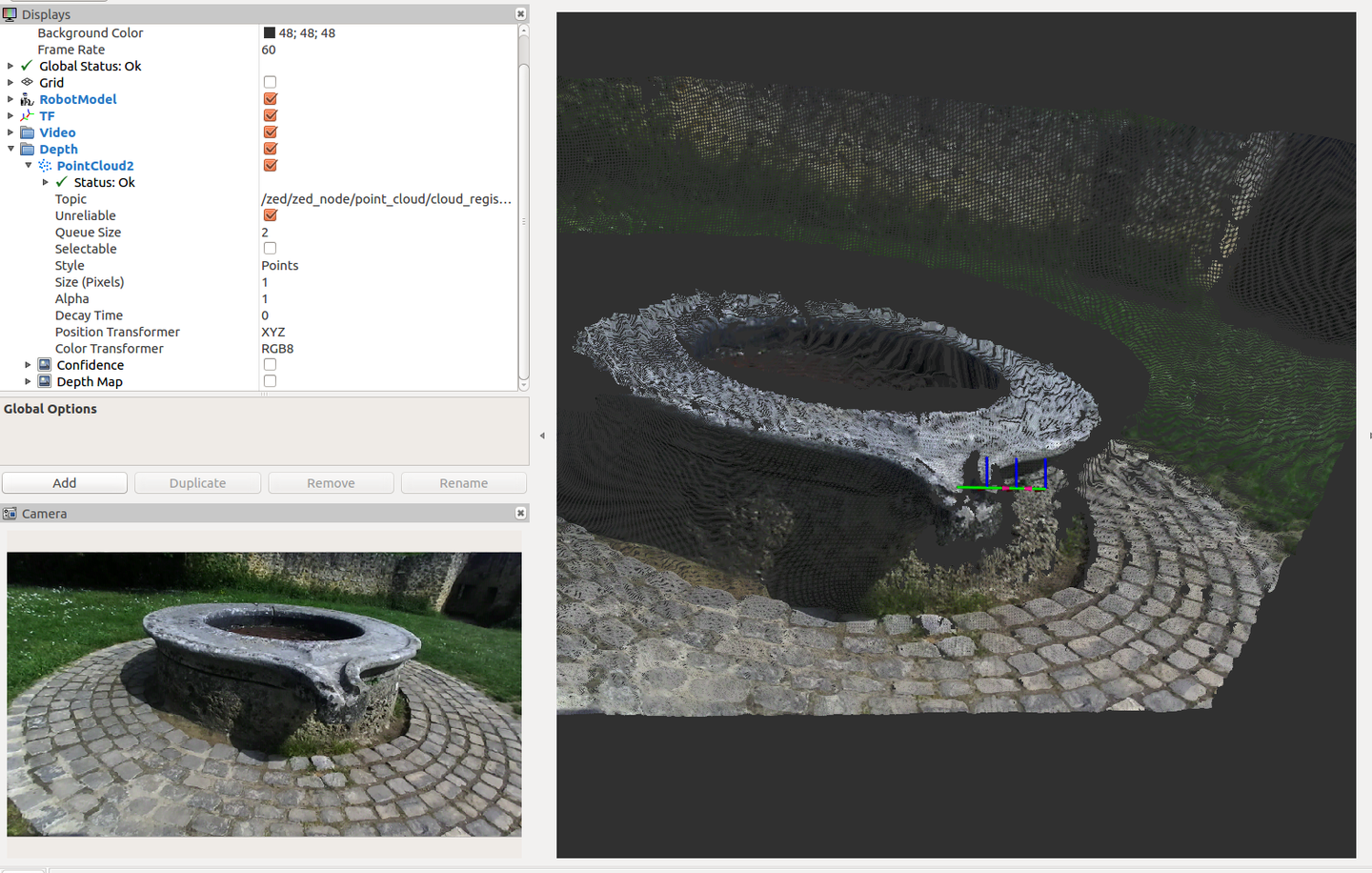Click the Displays panel monitor icon

coord(11,13)
